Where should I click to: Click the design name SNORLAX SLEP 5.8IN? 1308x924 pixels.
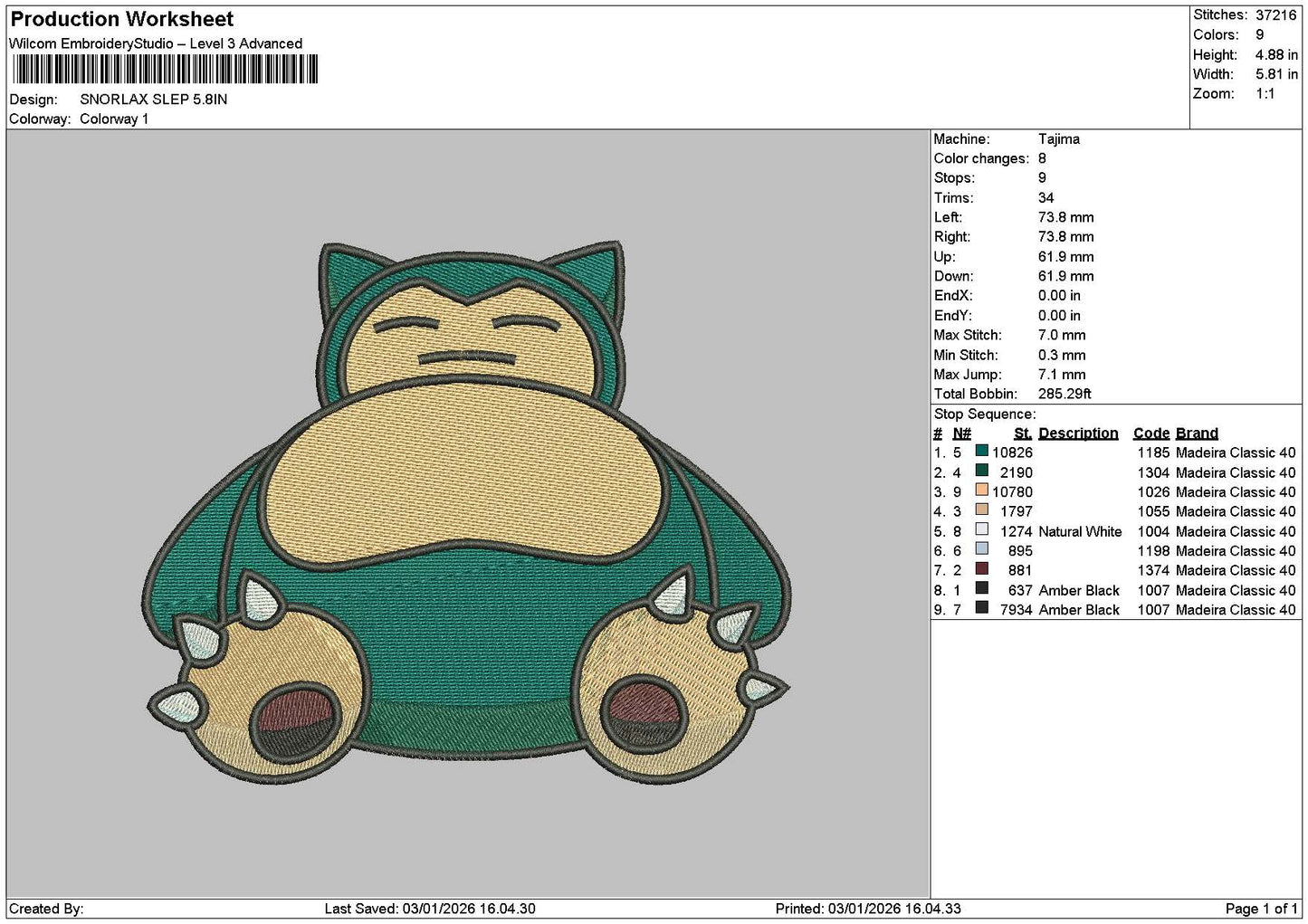154,100
